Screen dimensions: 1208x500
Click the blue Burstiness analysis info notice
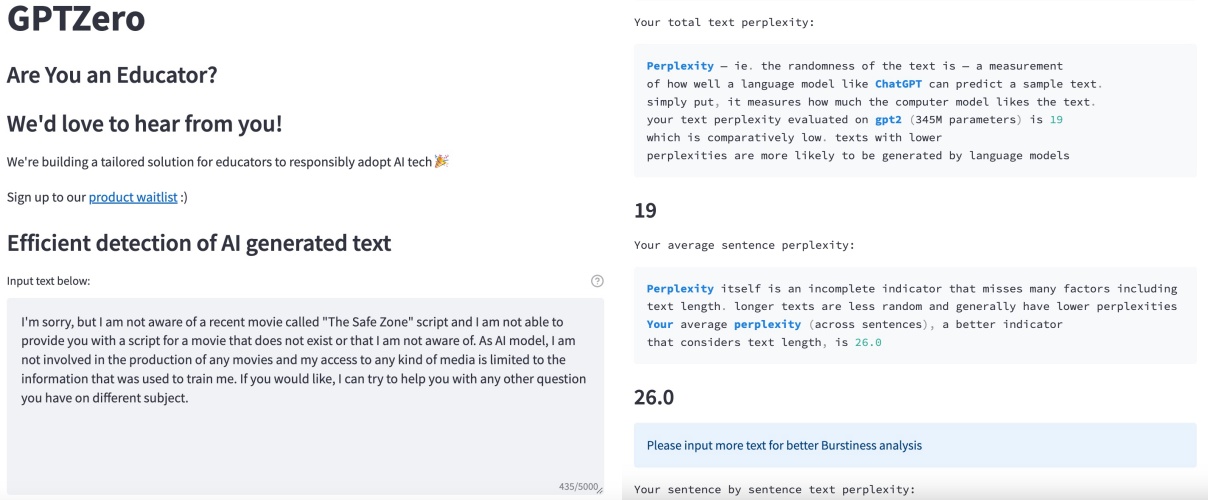click(x=784, y=445)
